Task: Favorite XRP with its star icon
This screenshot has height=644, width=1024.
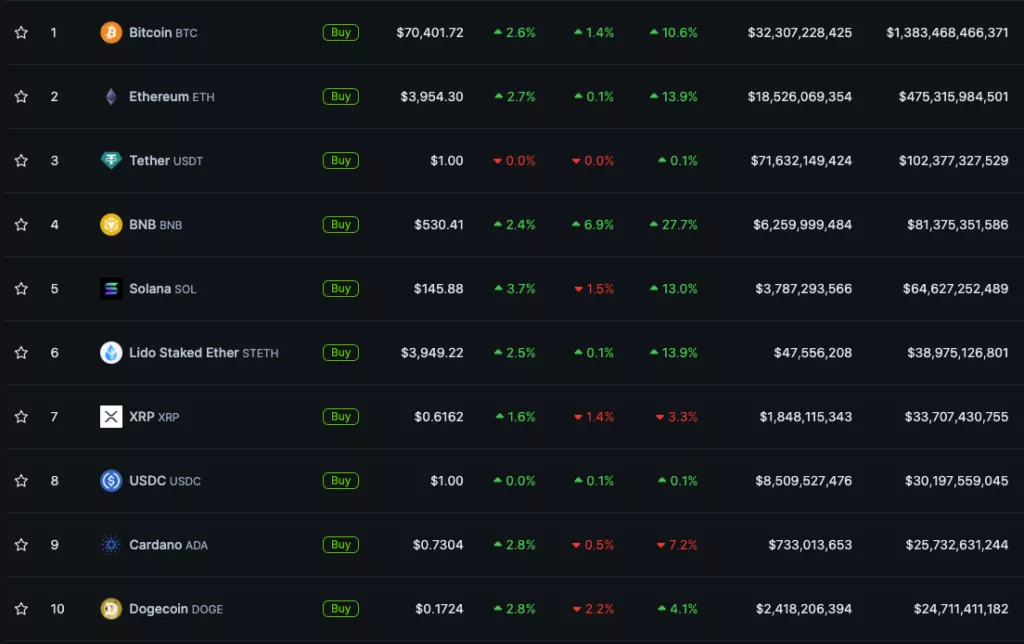Action: click(21, 417)
